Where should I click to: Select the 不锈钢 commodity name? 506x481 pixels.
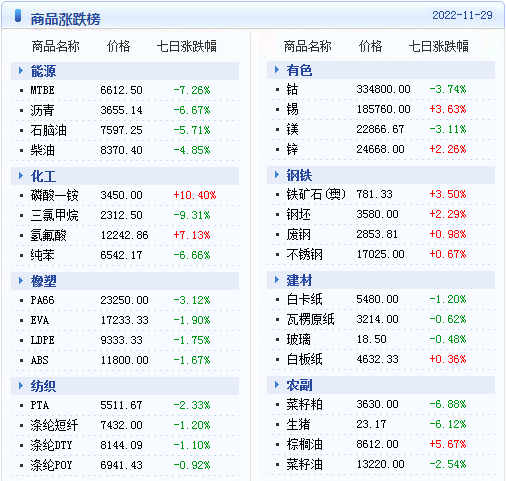coord(304,254)
